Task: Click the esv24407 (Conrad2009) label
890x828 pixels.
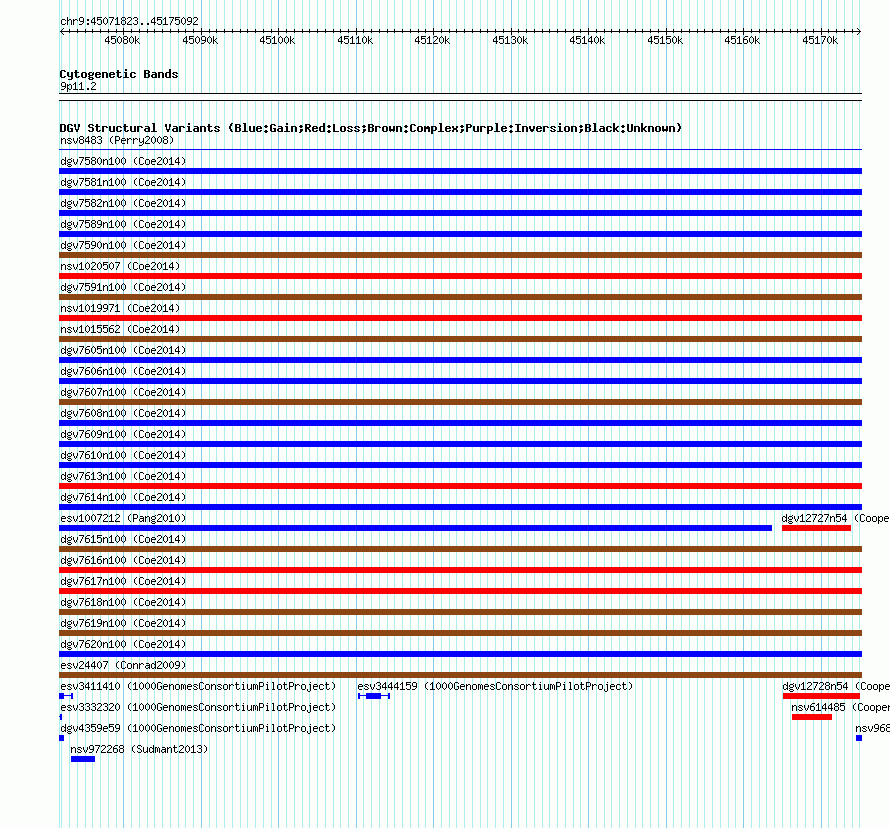Action: point(123,665)
